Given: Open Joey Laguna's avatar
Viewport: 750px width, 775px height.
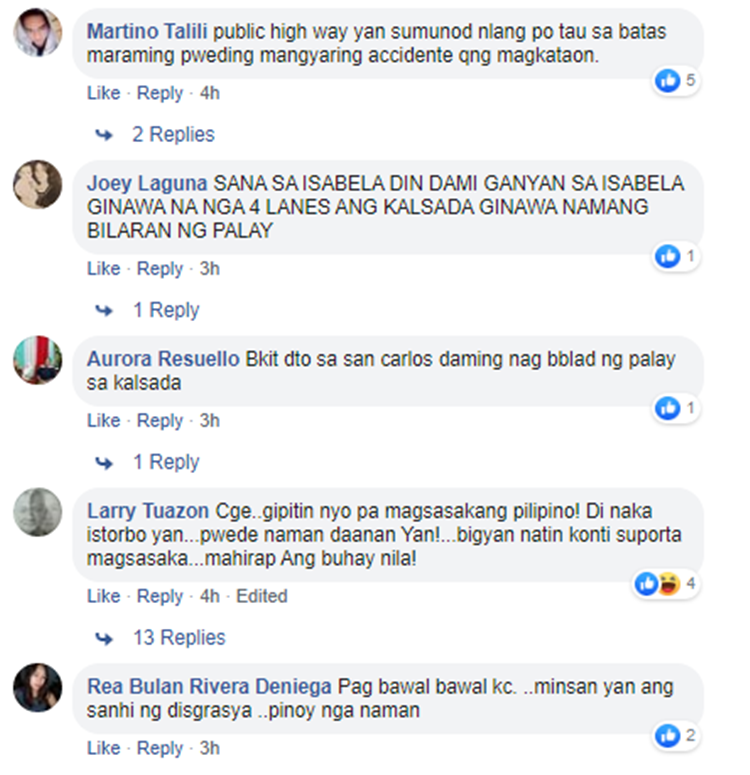Looking at the screenshot, I should (38, 184).
